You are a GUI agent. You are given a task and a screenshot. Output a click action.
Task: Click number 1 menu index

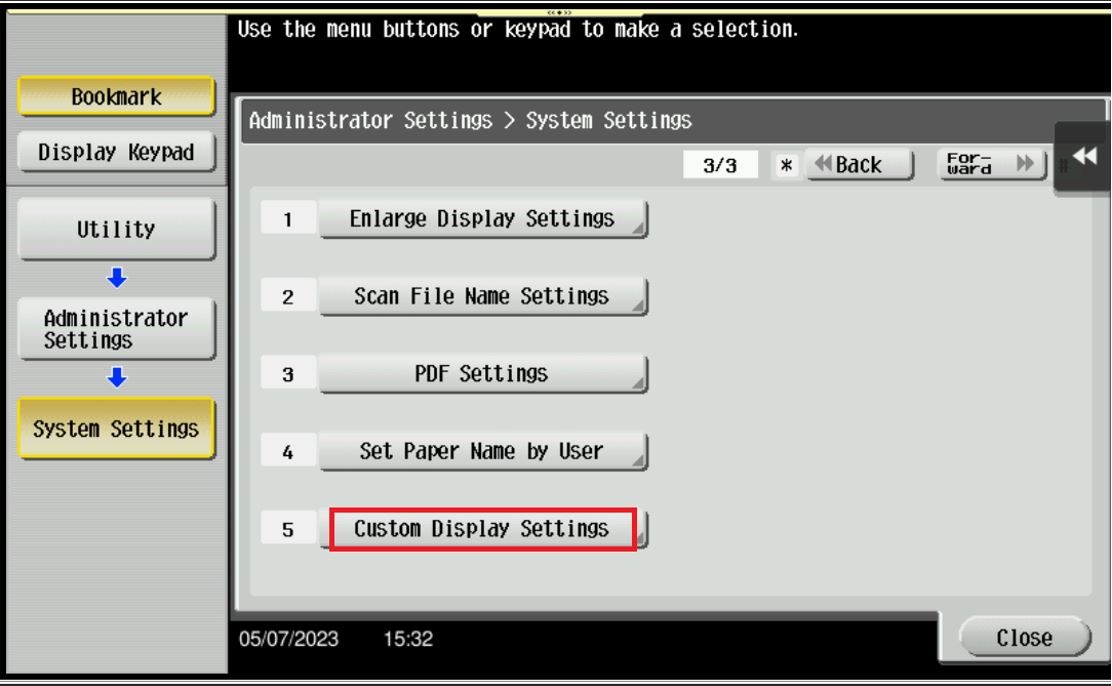point(288,219)
